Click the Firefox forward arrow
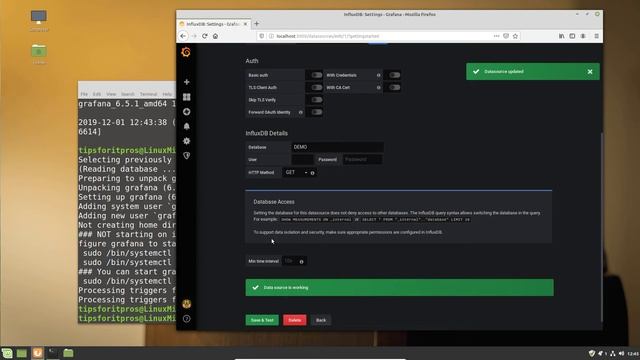Screen dimensions: 640x360 (194, 36)
